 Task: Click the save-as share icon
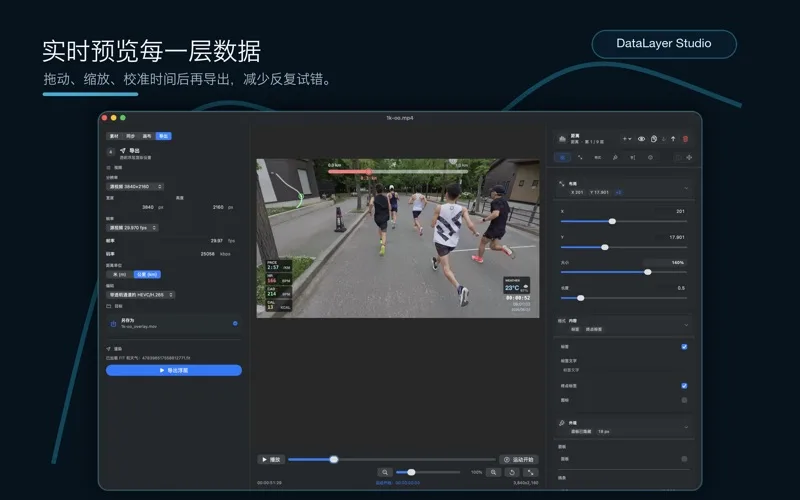click(113, 323)
